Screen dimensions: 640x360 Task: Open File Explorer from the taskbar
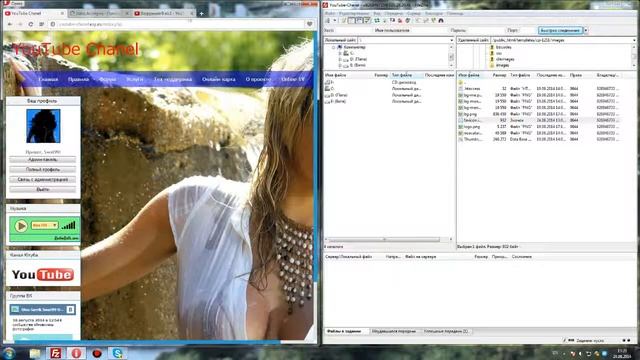(x=35, y=353)
